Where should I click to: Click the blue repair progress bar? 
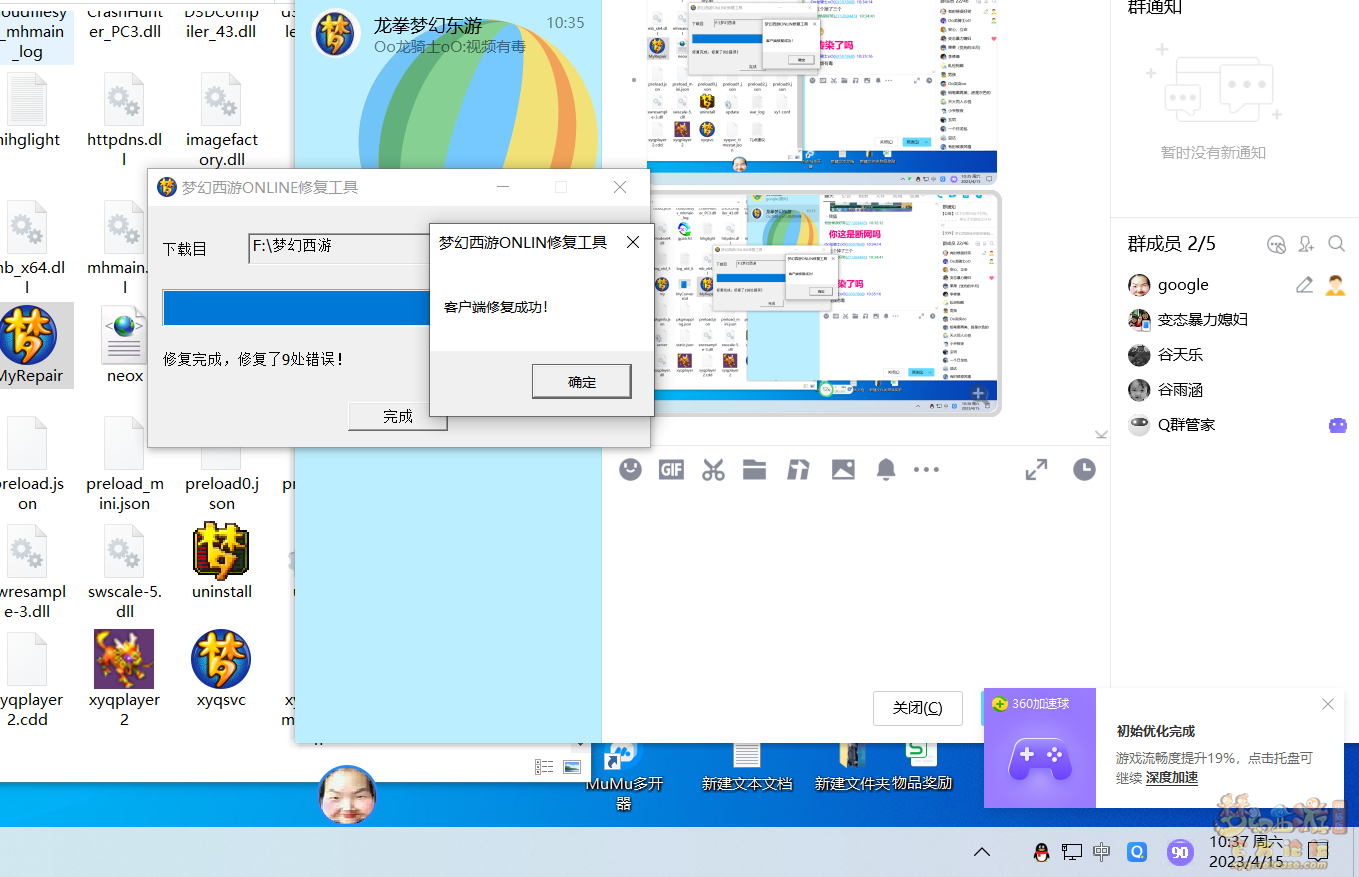click(296, 307)
